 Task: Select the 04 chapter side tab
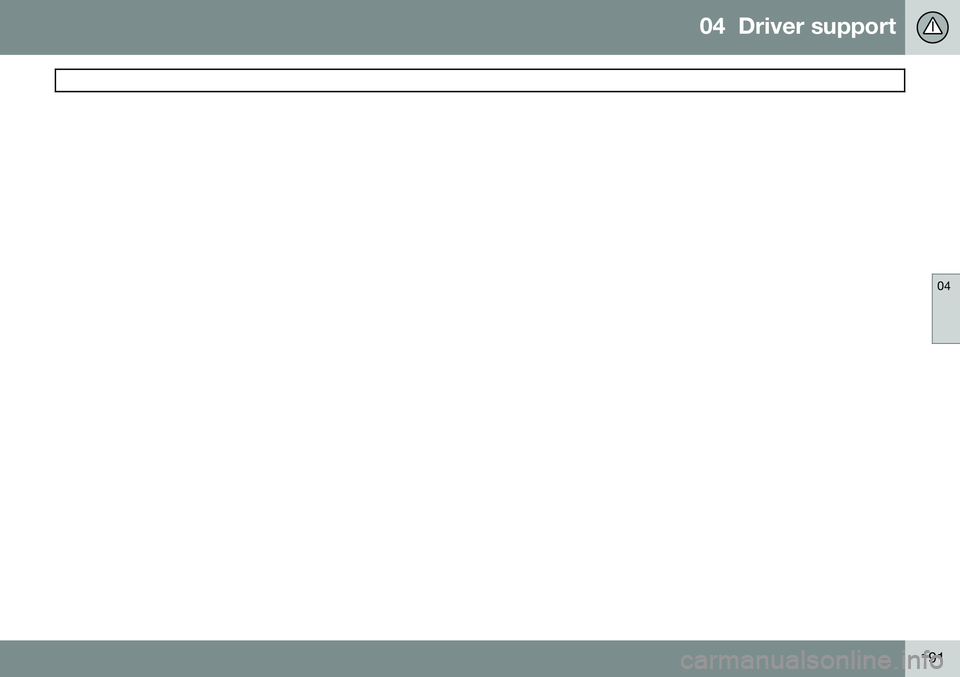pyautogui.click(x=945, y=309)
